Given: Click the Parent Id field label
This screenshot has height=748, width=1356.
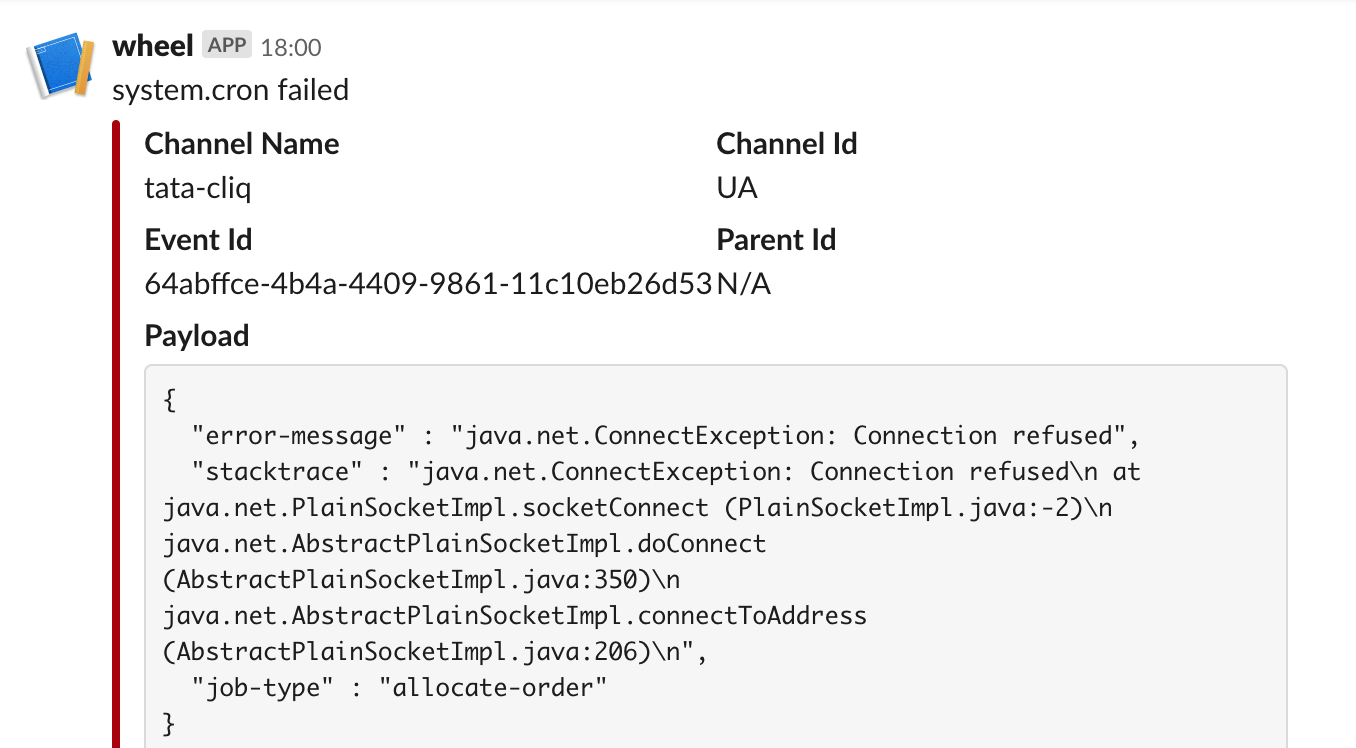Looking at the screenshot, I should click(x=776, y=240).
